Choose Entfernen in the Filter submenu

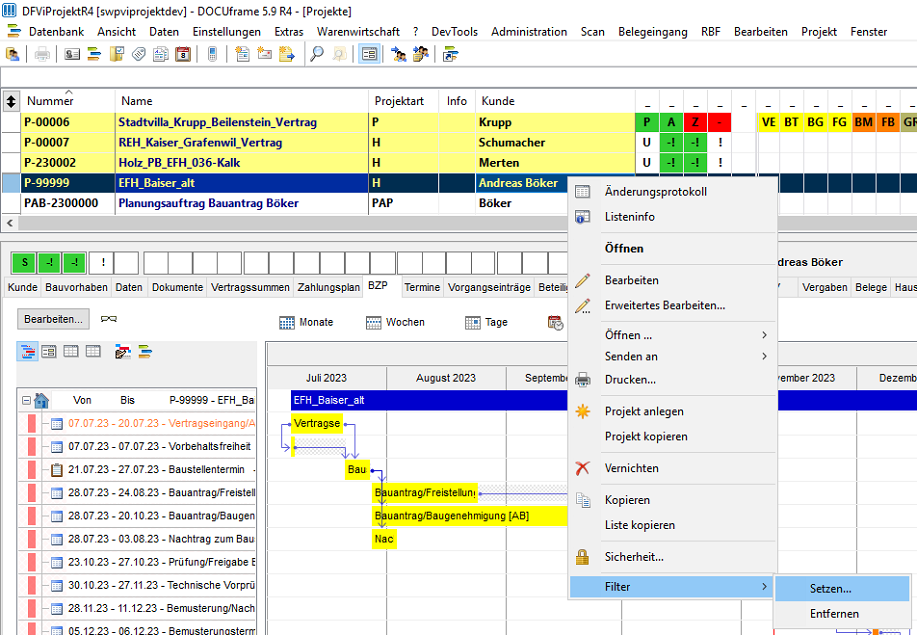point(842,614)
